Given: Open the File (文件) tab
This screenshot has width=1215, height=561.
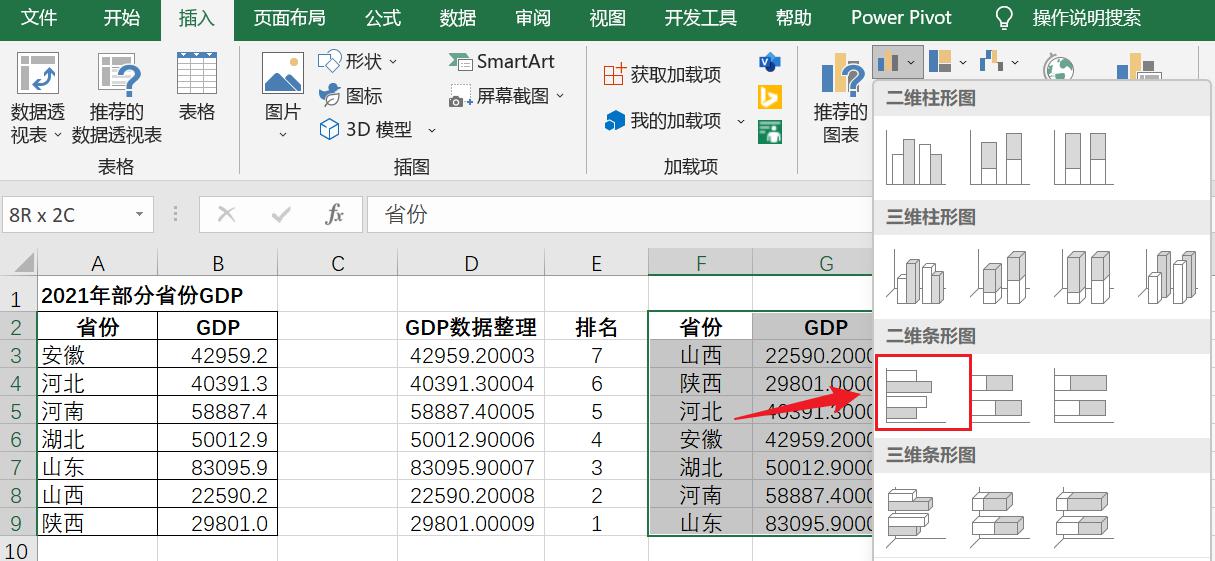Looking at the screenshot, I should click(39, 18).
